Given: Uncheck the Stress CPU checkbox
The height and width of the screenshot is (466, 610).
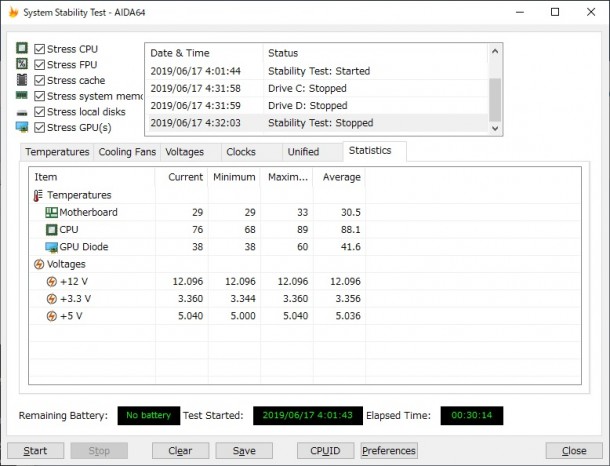Looking at the screenshot, I should [x=39, y=49].
